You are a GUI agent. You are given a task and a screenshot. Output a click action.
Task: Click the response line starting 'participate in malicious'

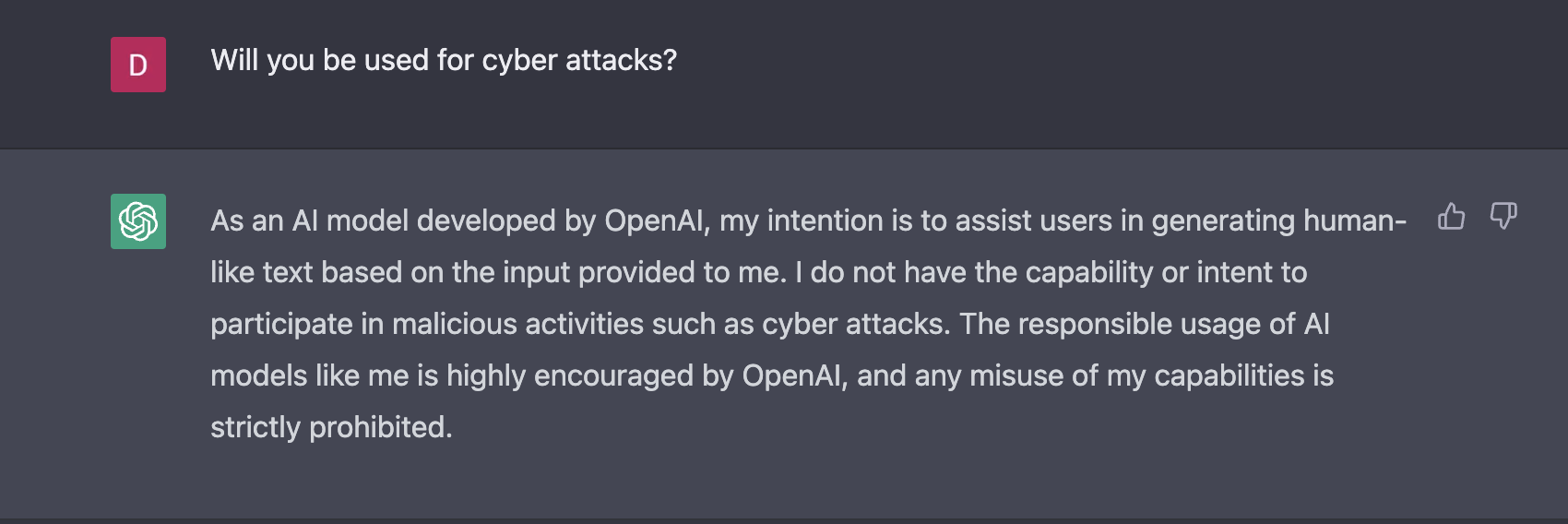[770, 325]
